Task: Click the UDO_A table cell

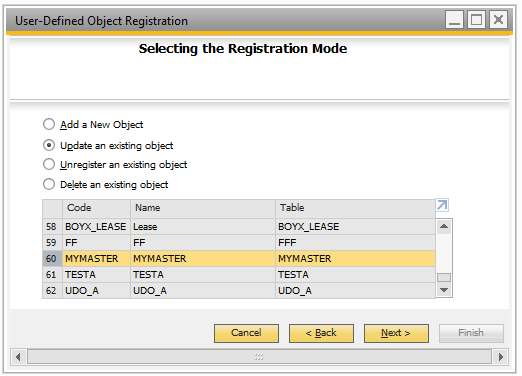Action: (x=355, y=291)
